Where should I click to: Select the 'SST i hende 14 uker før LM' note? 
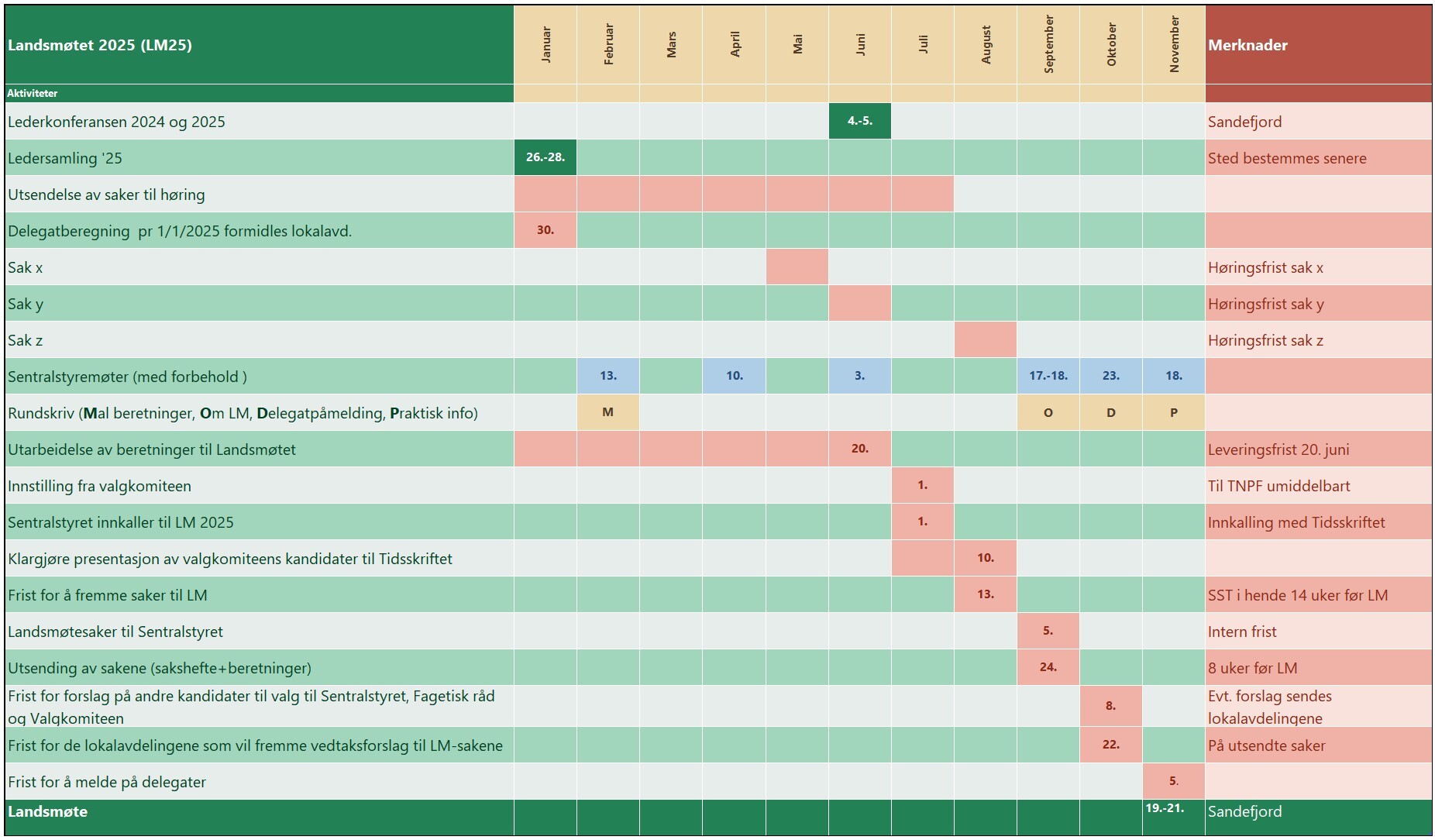[x=1298, y=595]
